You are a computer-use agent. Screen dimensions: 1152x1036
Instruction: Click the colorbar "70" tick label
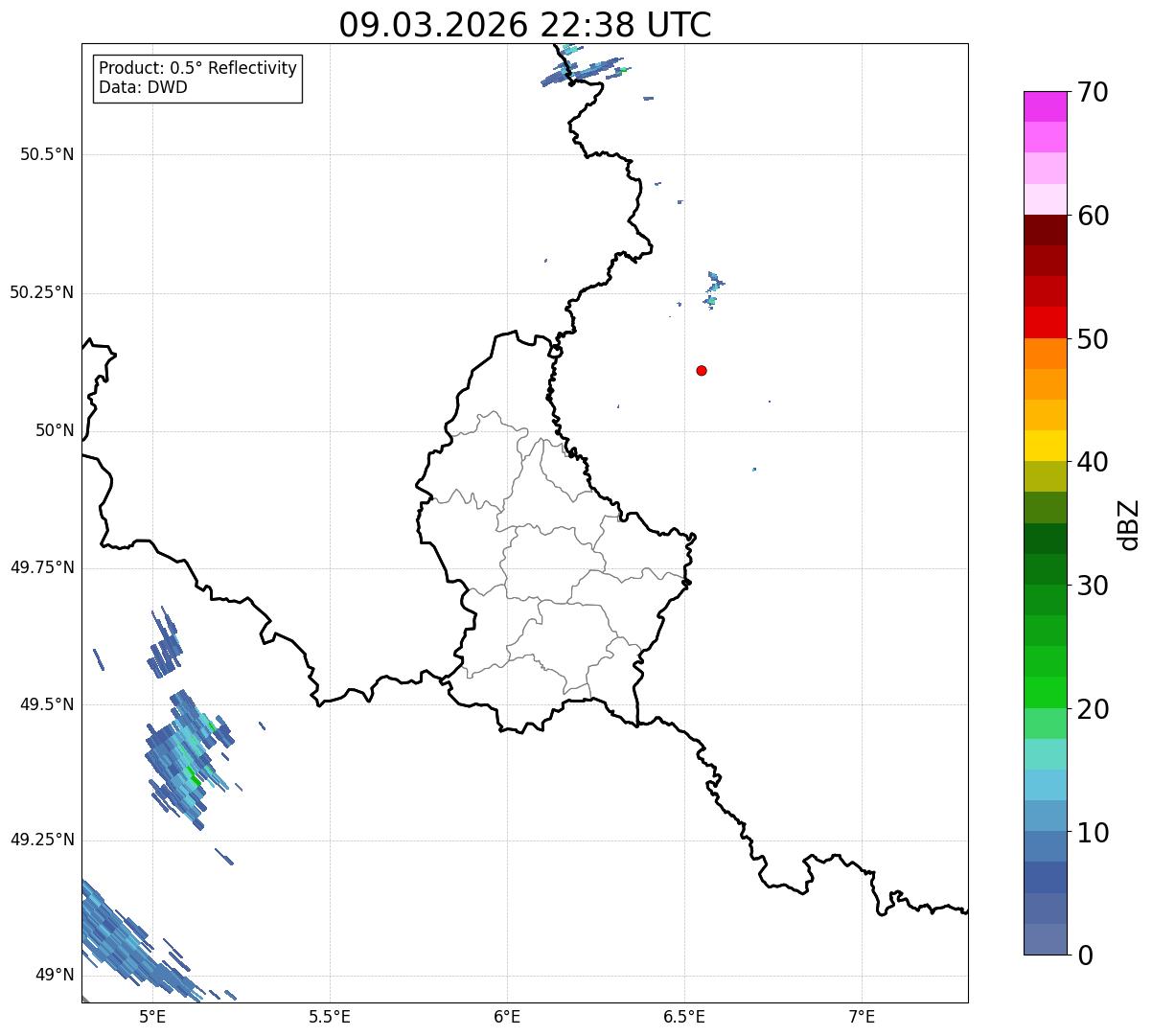tap(1093, 92)
